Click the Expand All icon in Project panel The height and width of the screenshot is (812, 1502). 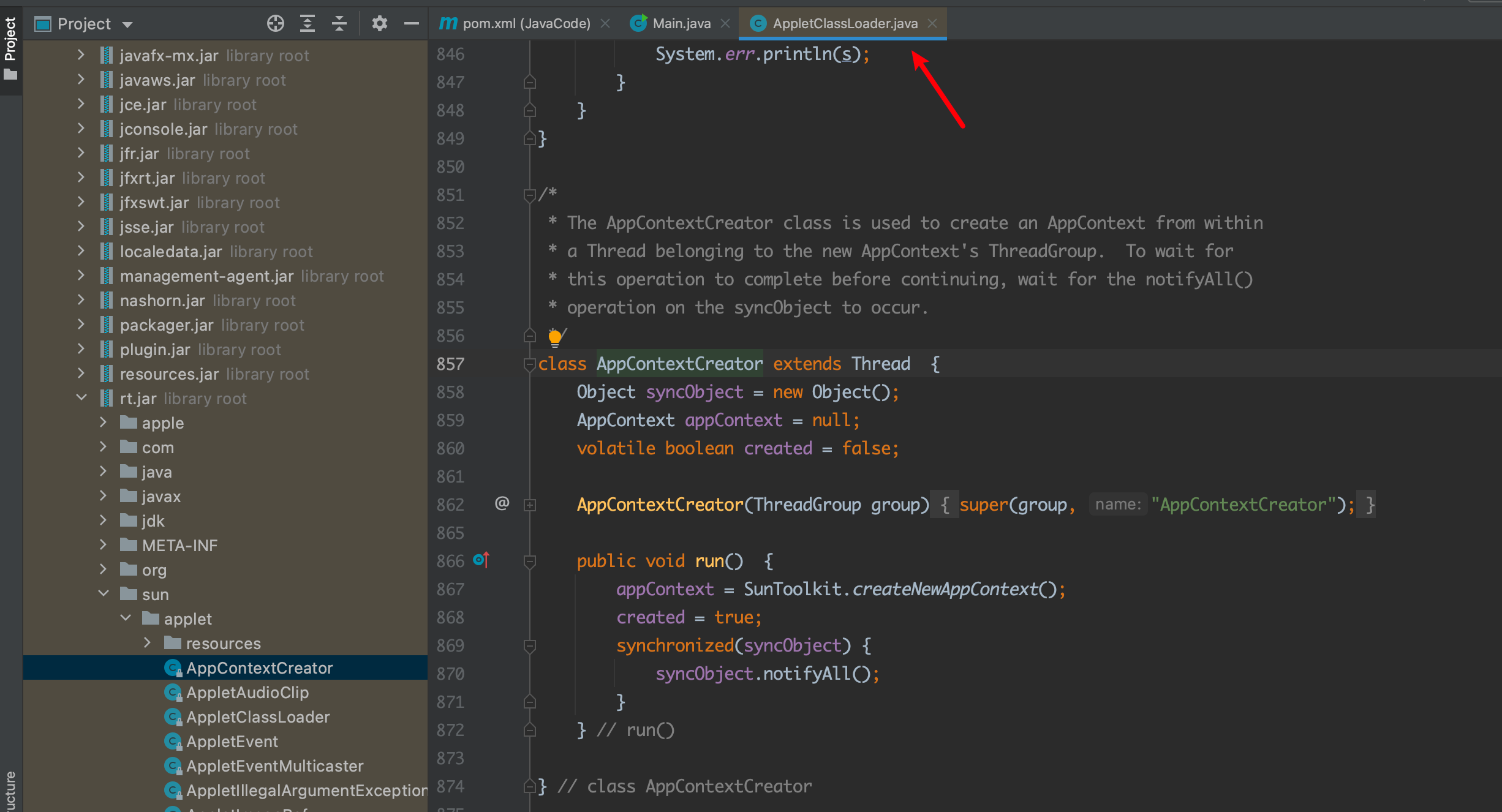(x=308, y=23)
